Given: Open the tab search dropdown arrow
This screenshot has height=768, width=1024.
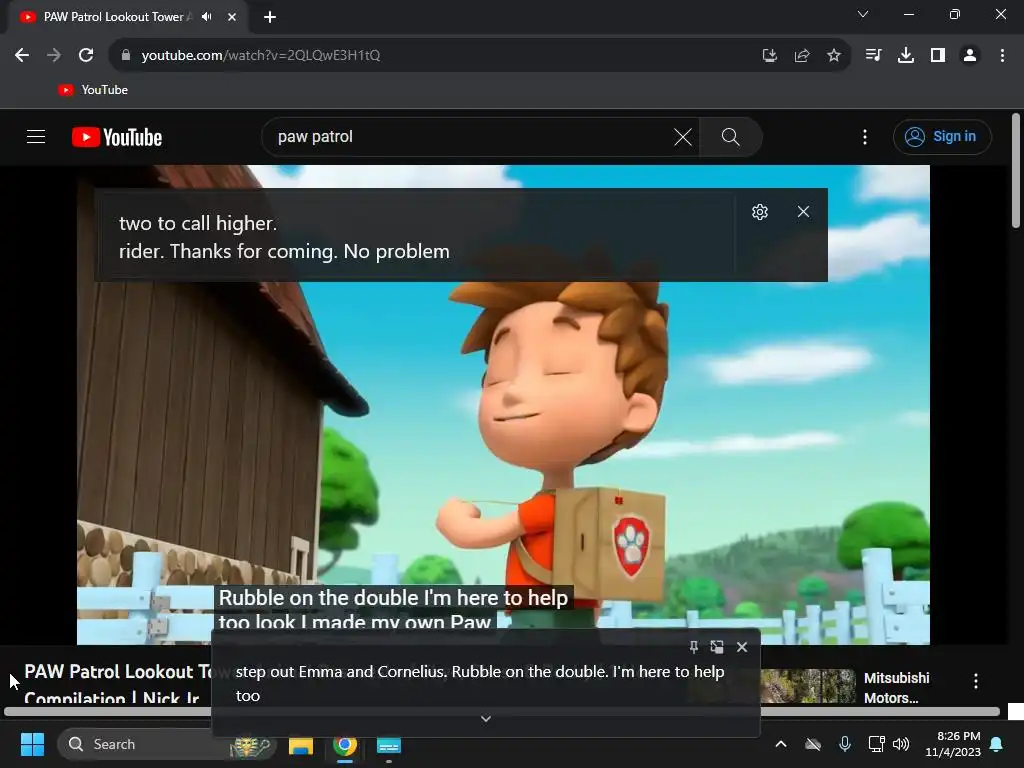Looking at the screenshot, I should coord(863,14).
